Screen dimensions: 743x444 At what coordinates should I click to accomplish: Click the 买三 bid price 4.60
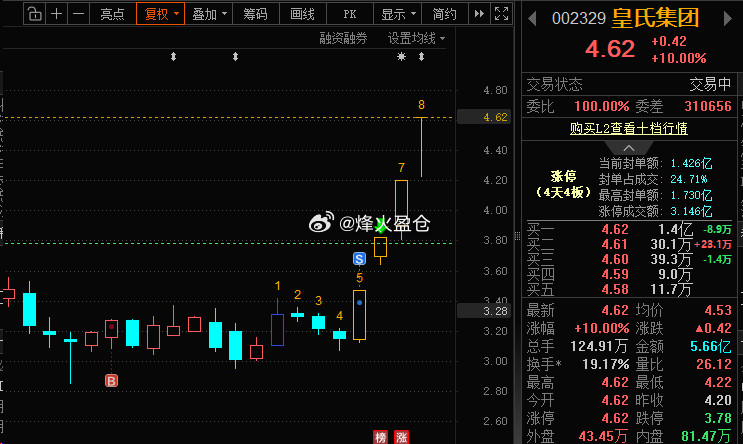[615, 259]
